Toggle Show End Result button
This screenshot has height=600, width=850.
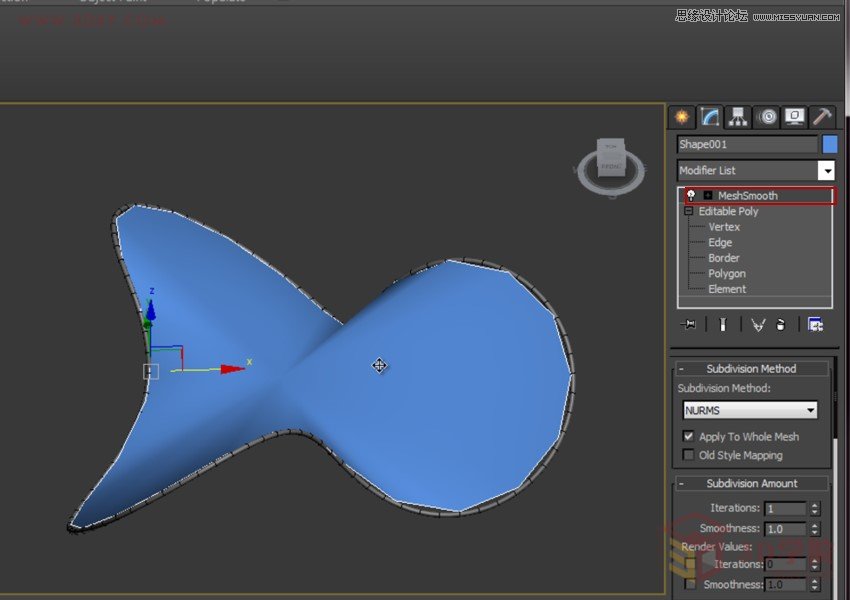pos(723,325)
